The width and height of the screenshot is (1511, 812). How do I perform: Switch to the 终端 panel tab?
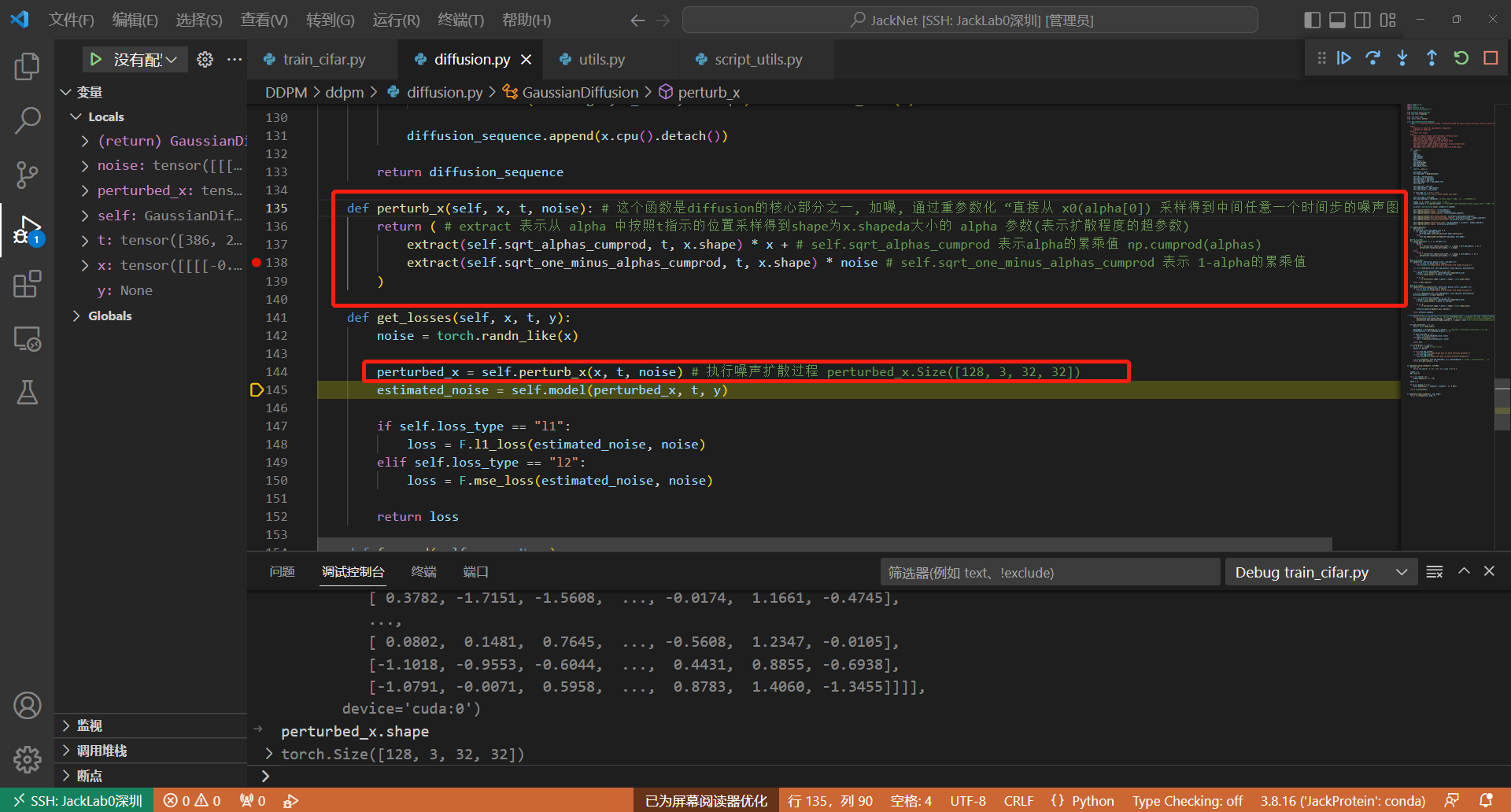(x=423, y=572)
